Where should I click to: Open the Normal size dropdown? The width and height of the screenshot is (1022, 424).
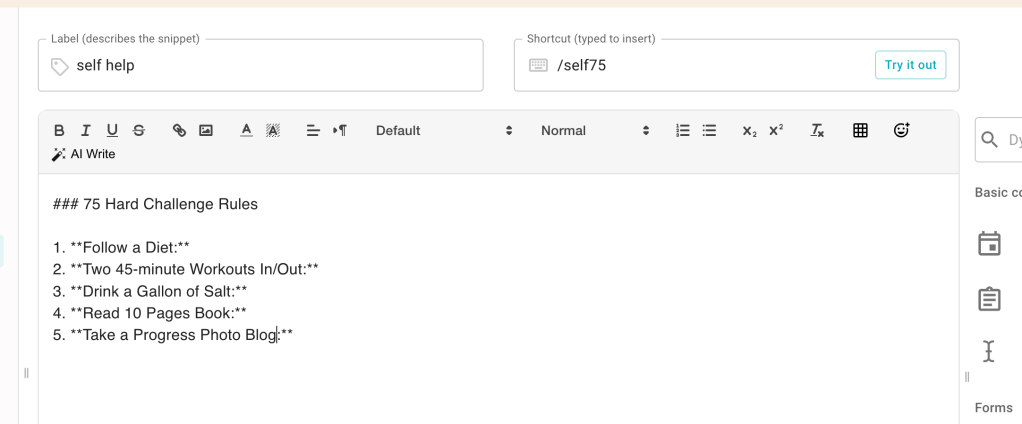point(595,130)
